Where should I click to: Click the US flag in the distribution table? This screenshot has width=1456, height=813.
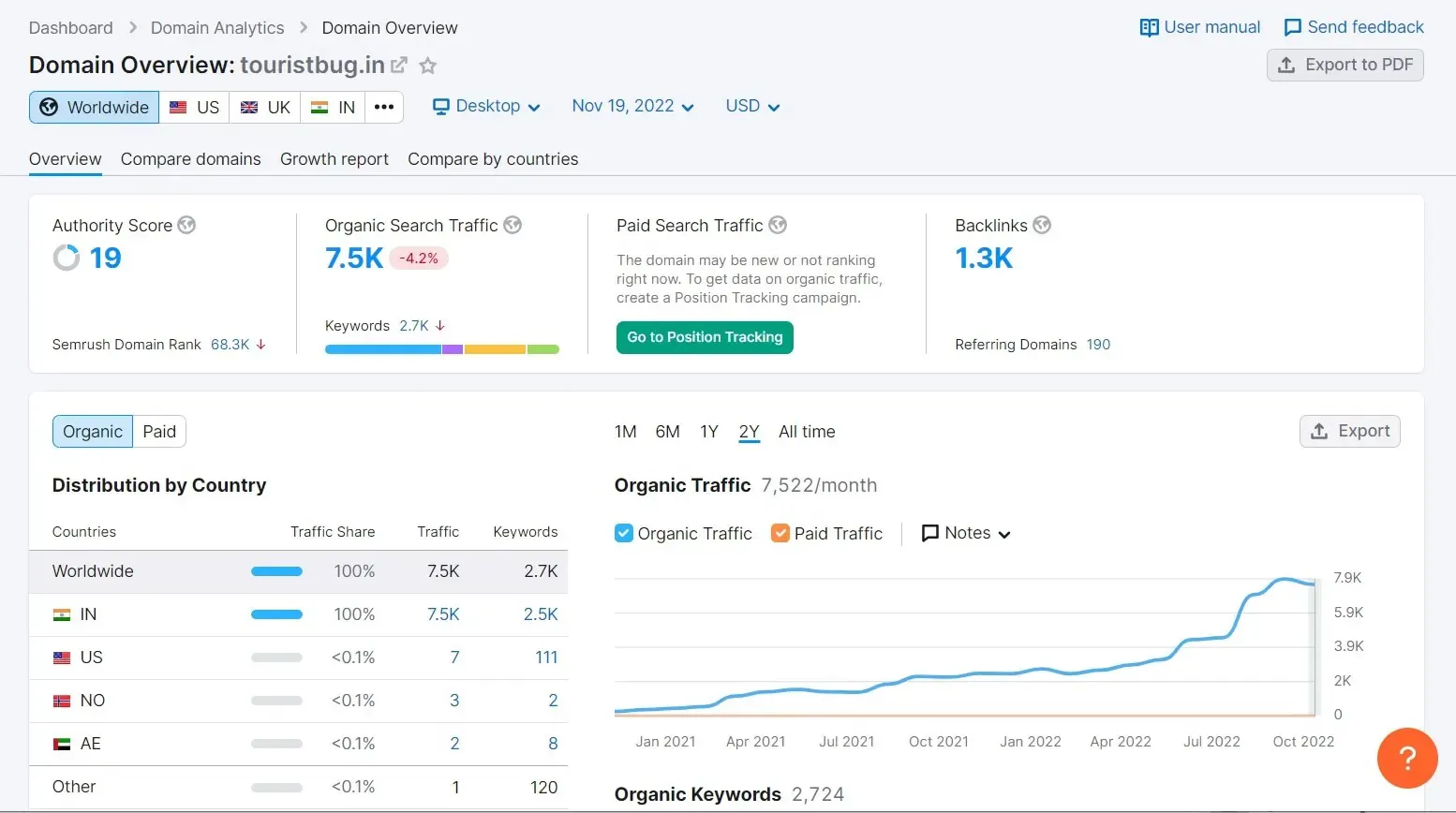click(62, 658)
